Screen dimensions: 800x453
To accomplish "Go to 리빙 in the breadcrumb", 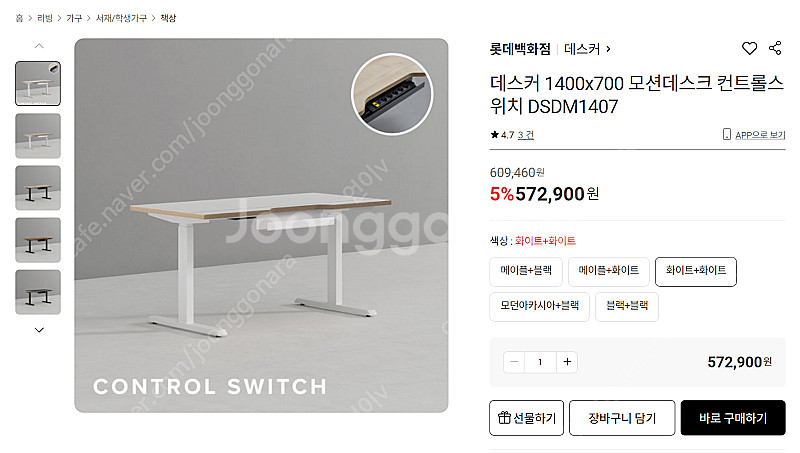I will tap(45, 18).
